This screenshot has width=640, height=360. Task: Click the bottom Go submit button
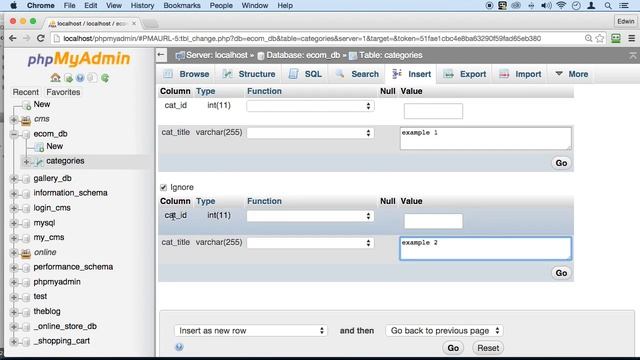[x=453, y=348]
